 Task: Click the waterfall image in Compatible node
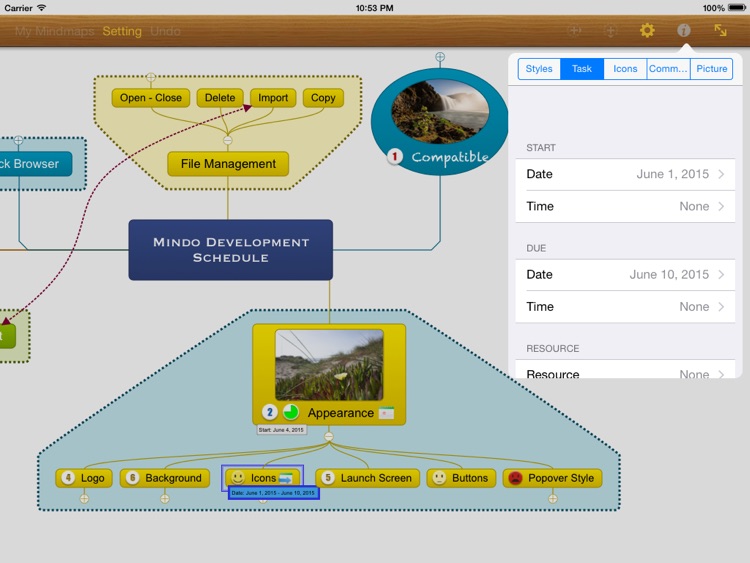pos(440,112)
